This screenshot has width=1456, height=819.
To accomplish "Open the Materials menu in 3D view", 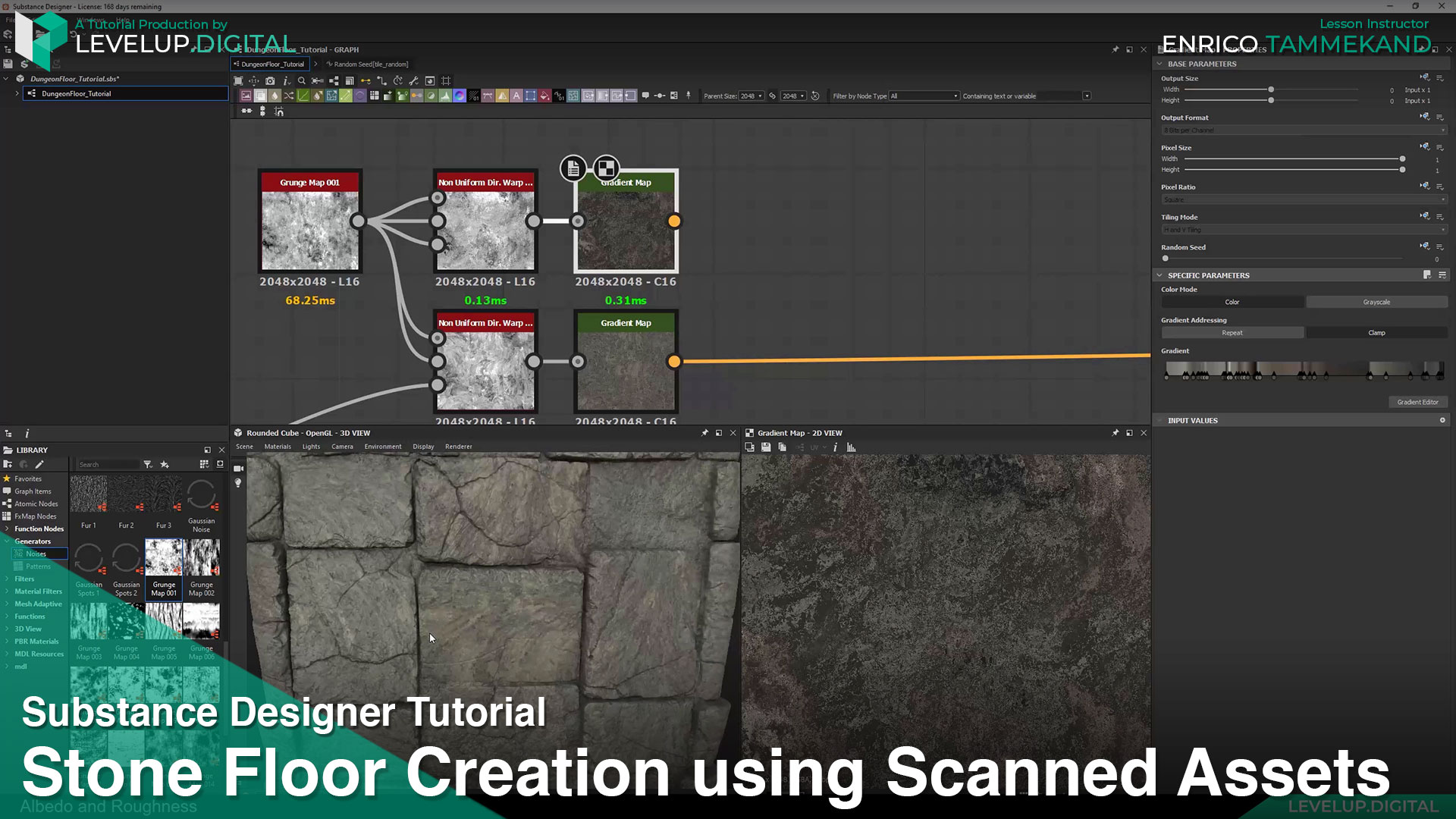I will pyautogui.click(x=278, y=447).
